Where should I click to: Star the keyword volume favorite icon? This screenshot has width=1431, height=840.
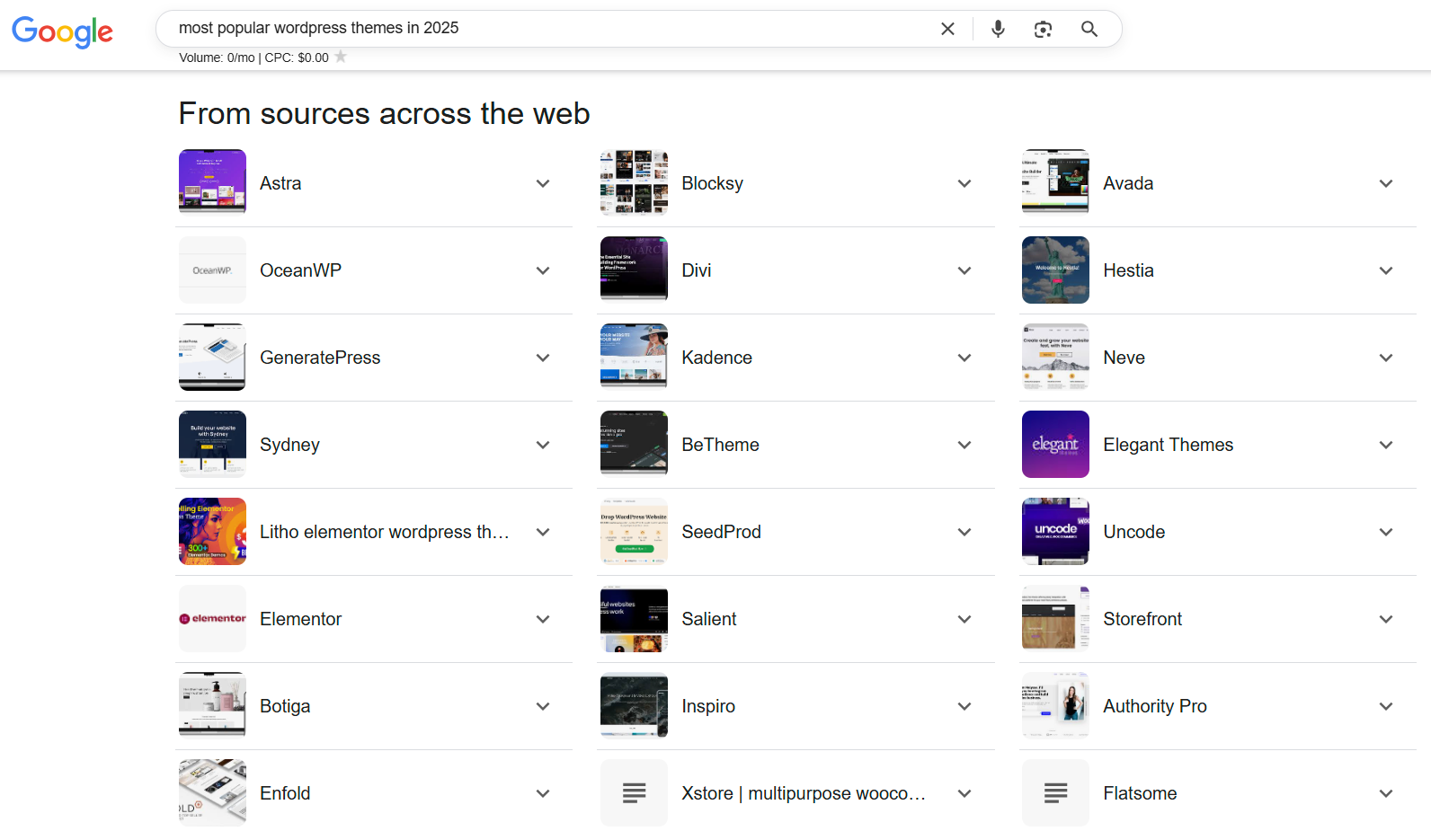[x=341, y=57]
